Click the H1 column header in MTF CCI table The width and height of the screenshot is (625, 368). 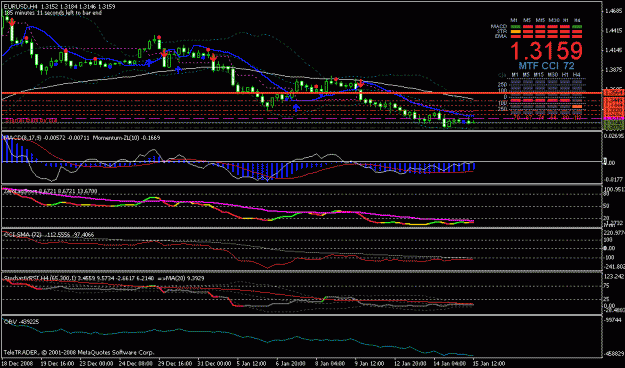[x=565, y=75]
